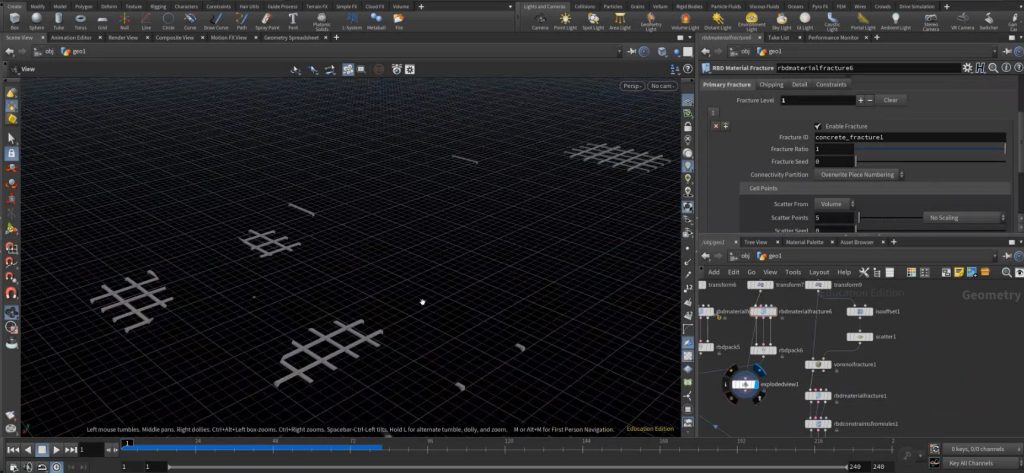Click the Clear button for Fracture Level
The height and width of the screenshot is (473, 1024).
[891, 100]
